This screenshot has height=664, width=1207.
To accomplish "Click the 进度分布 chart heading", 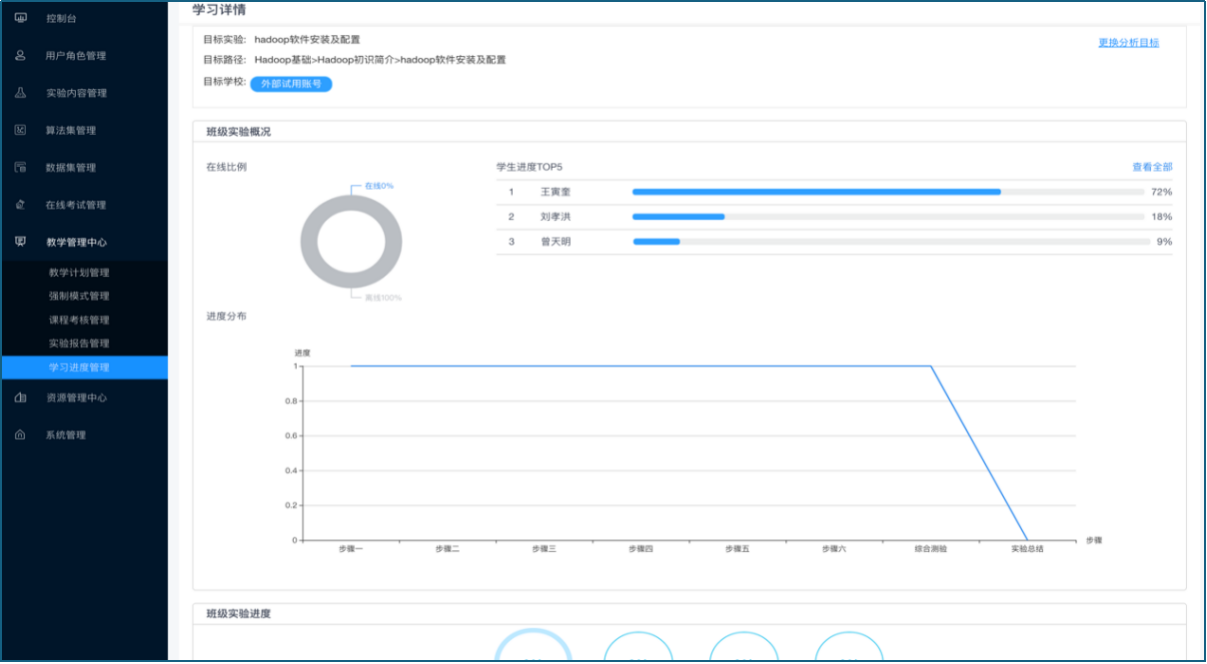I will coord(226,316).
